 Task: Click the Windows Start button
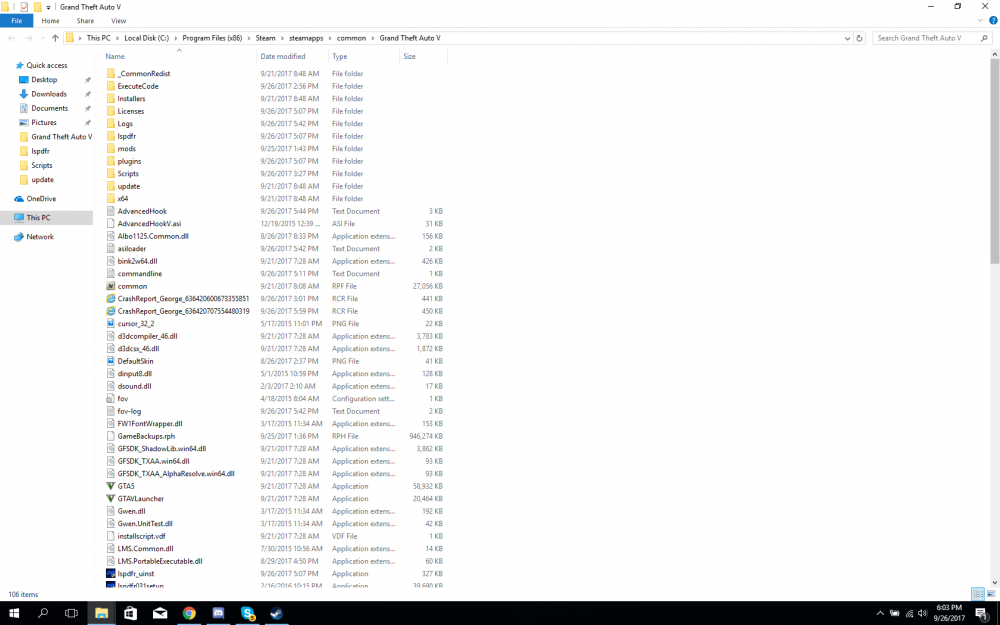(13, 613)
